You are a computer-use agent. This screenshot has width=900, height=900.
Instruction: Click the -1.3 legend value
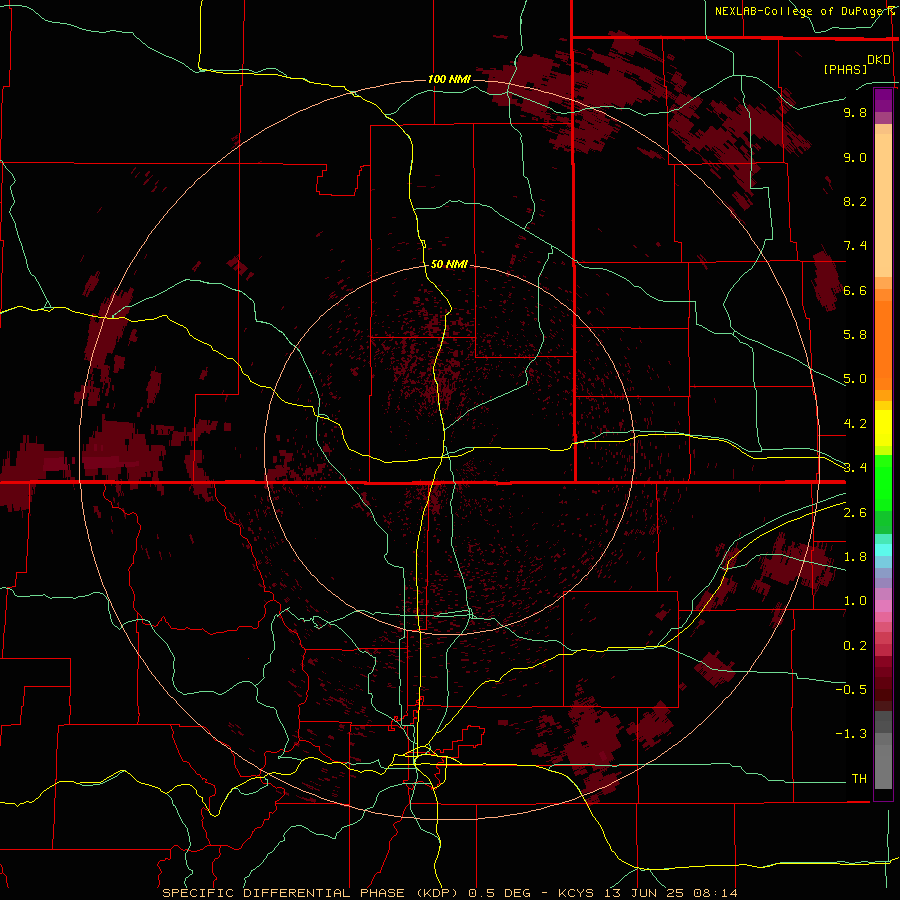(x=851, y=734)
